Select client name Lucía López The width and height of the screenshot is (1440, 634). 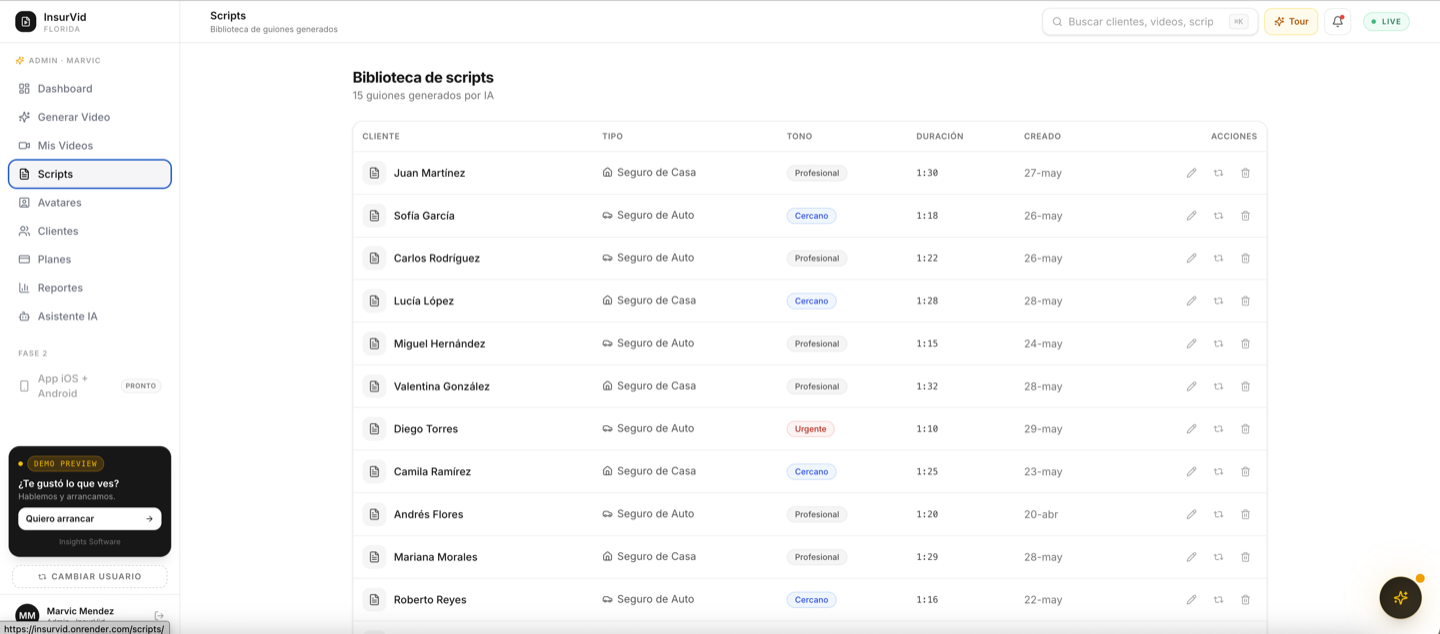[424, 301]
